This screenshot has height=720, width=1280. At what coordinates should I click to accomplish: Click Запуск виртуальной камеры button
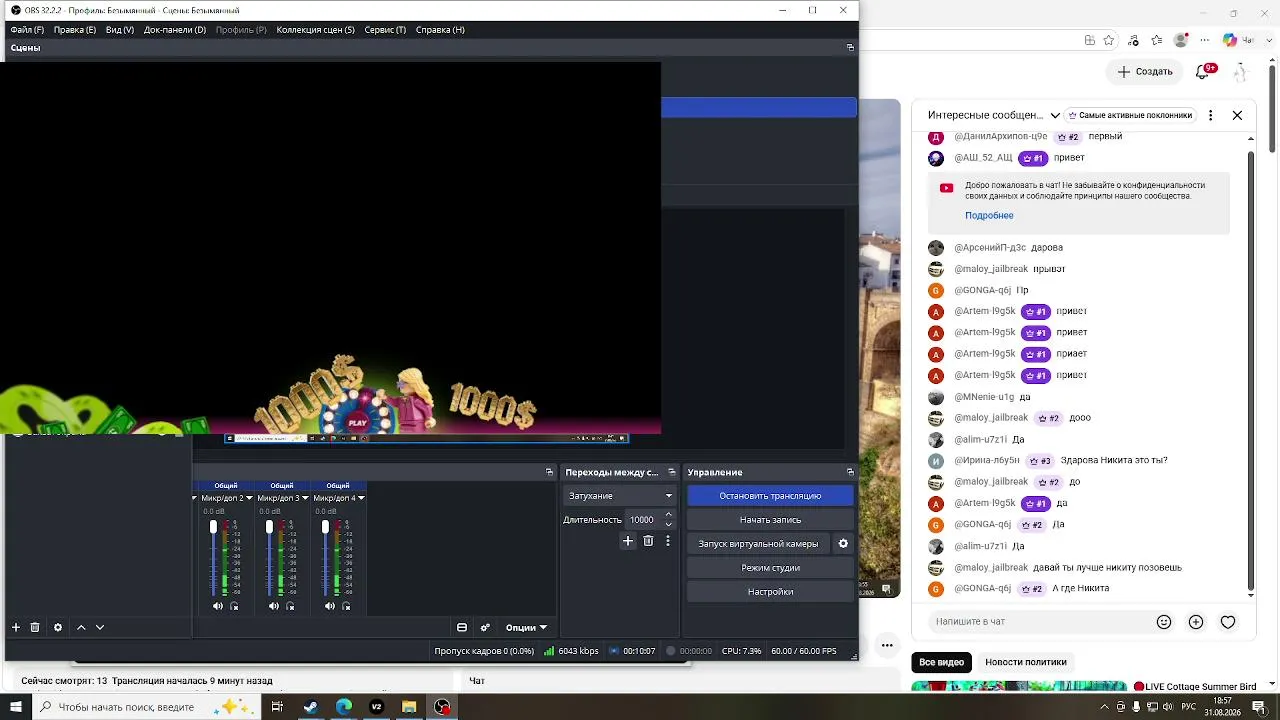coord(758,544)
